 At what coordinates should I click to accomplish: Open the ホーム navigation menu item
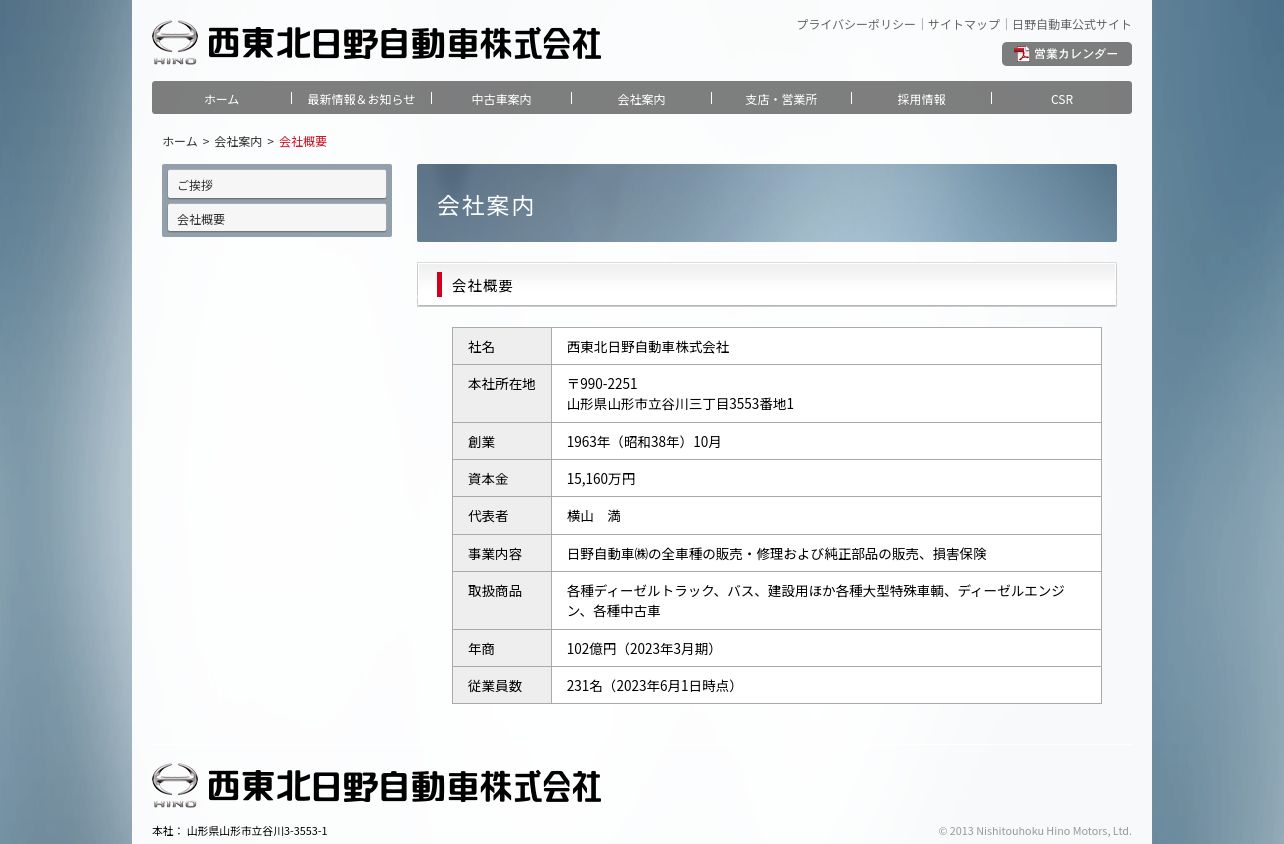tap(222, 99)
